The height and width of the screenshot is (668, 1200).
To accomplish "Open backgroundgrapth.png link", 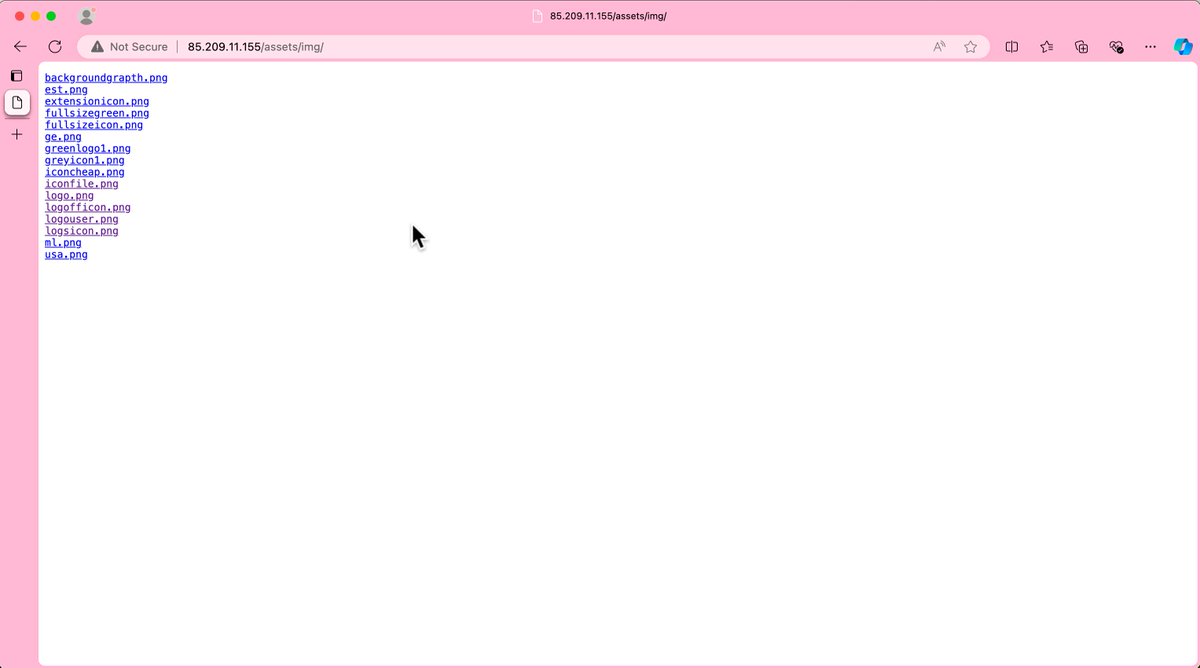I will pos(106,78).
